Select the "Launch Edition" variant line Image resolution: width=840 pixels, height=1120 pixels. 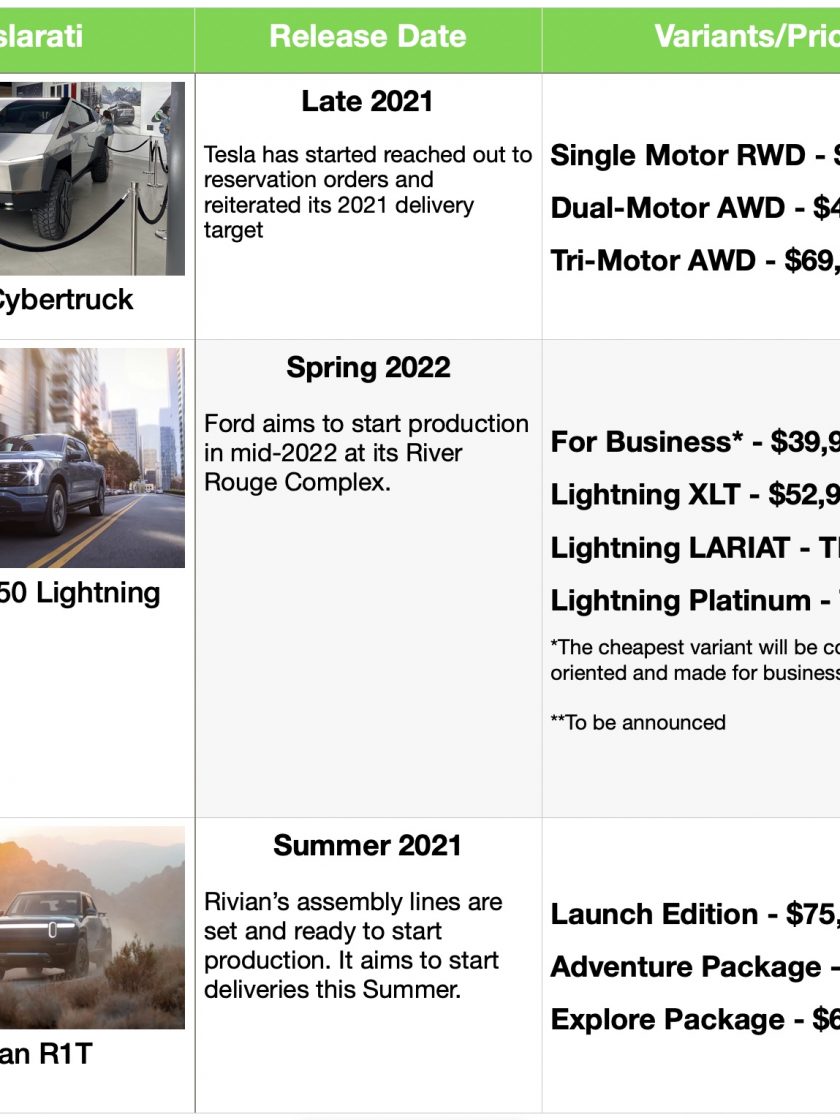click(695, 914)
